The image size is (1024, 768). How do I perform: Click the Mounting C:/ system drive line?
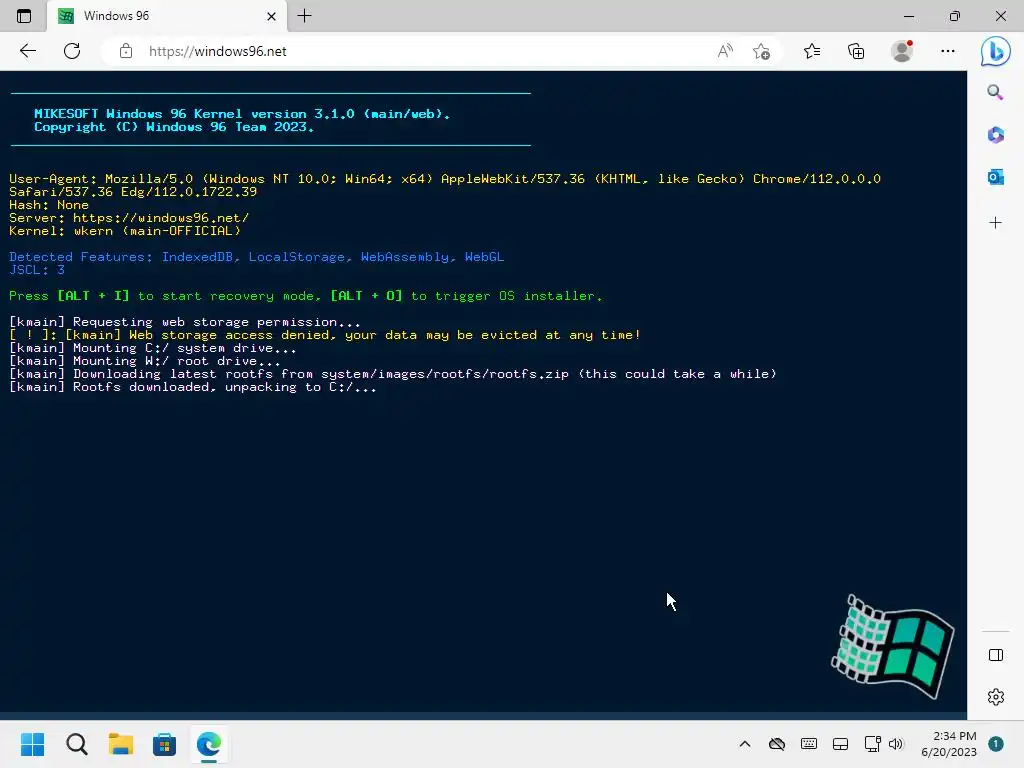[x=153, y=348]
